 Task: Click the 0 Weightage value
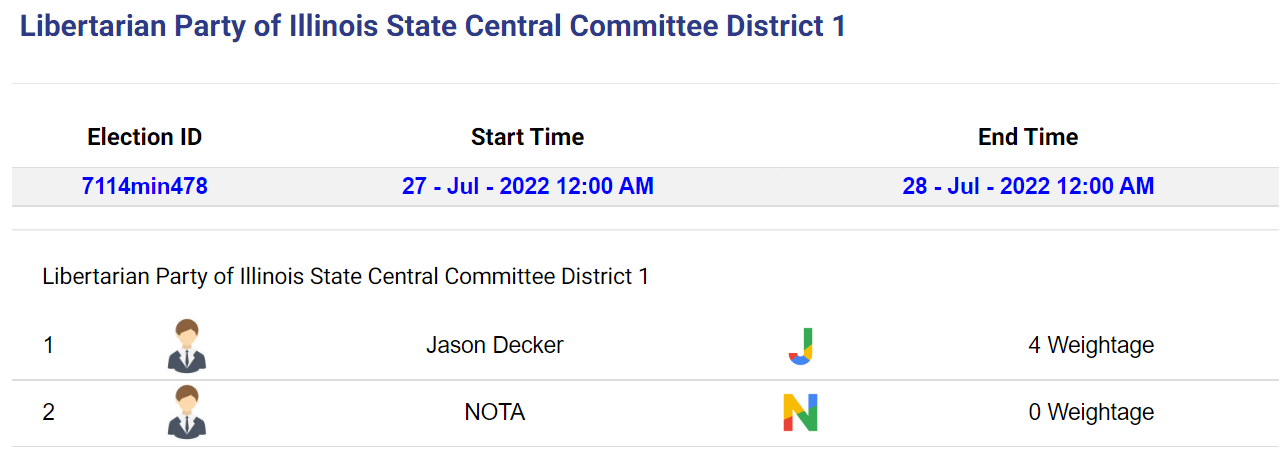pyautogui.click(x=1091, y=412)
